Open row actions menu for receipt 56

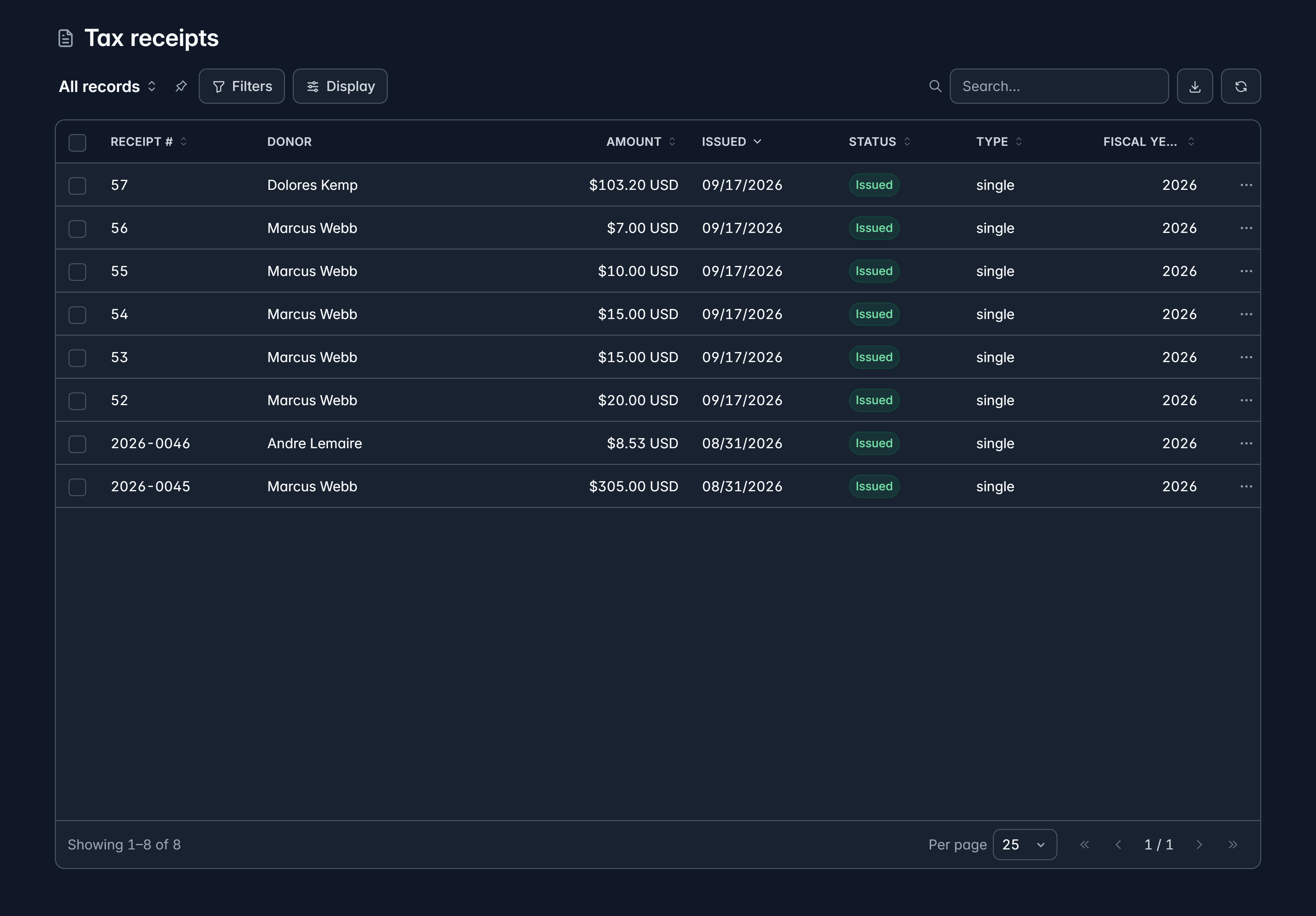click(x=1245, y=228)
